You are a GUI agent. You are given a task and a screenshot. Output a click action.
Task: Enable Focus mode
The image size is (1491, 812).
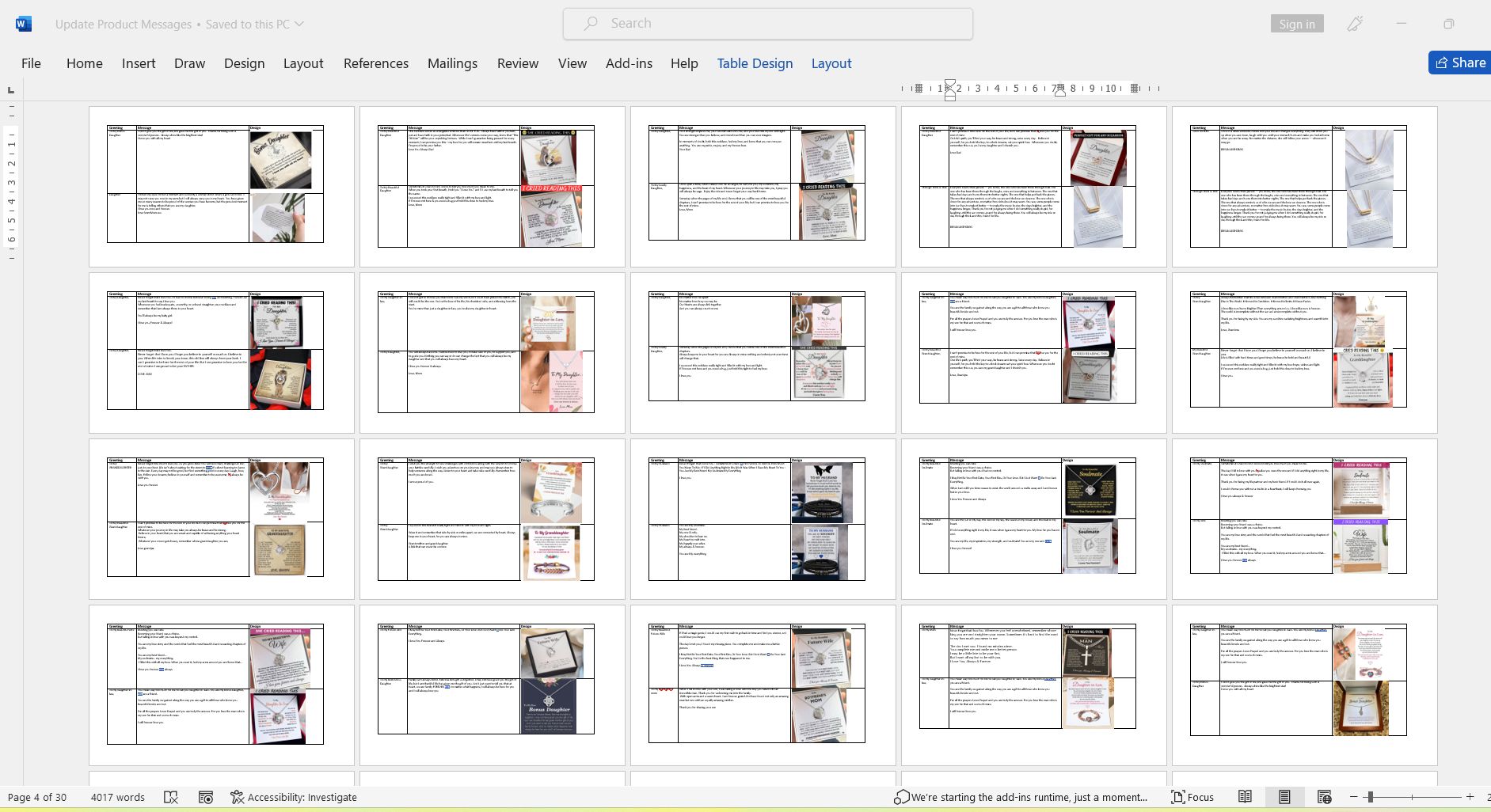pyautogui.click(x=1192, y=797)
